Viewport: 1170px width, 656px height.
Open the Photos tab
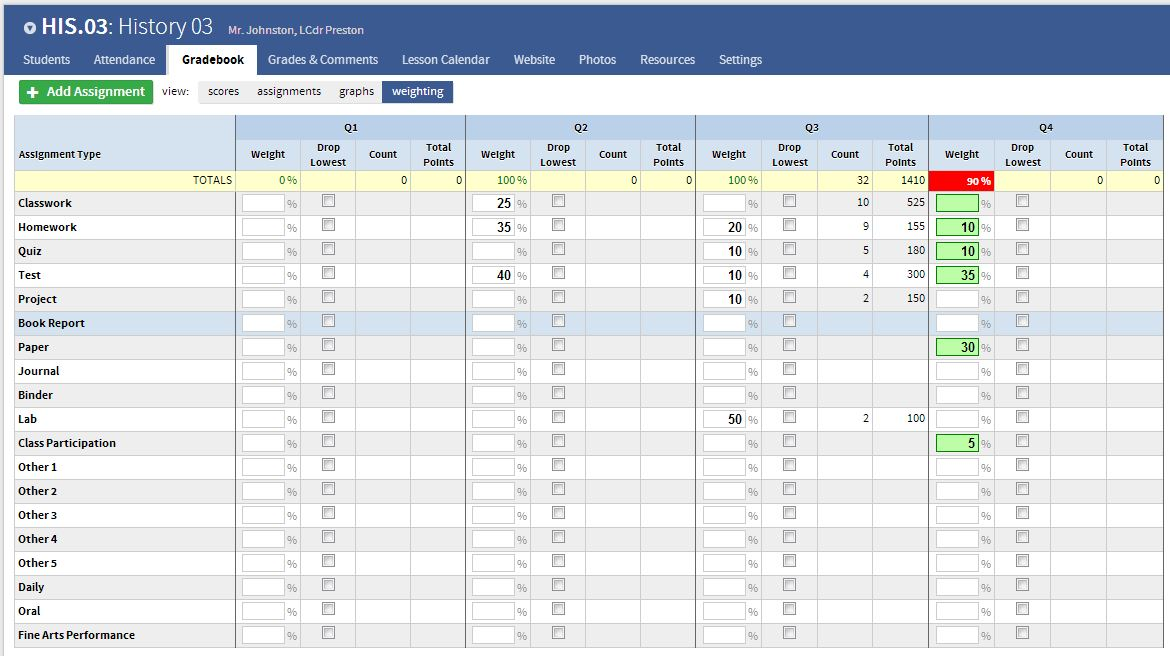[597, 60]
